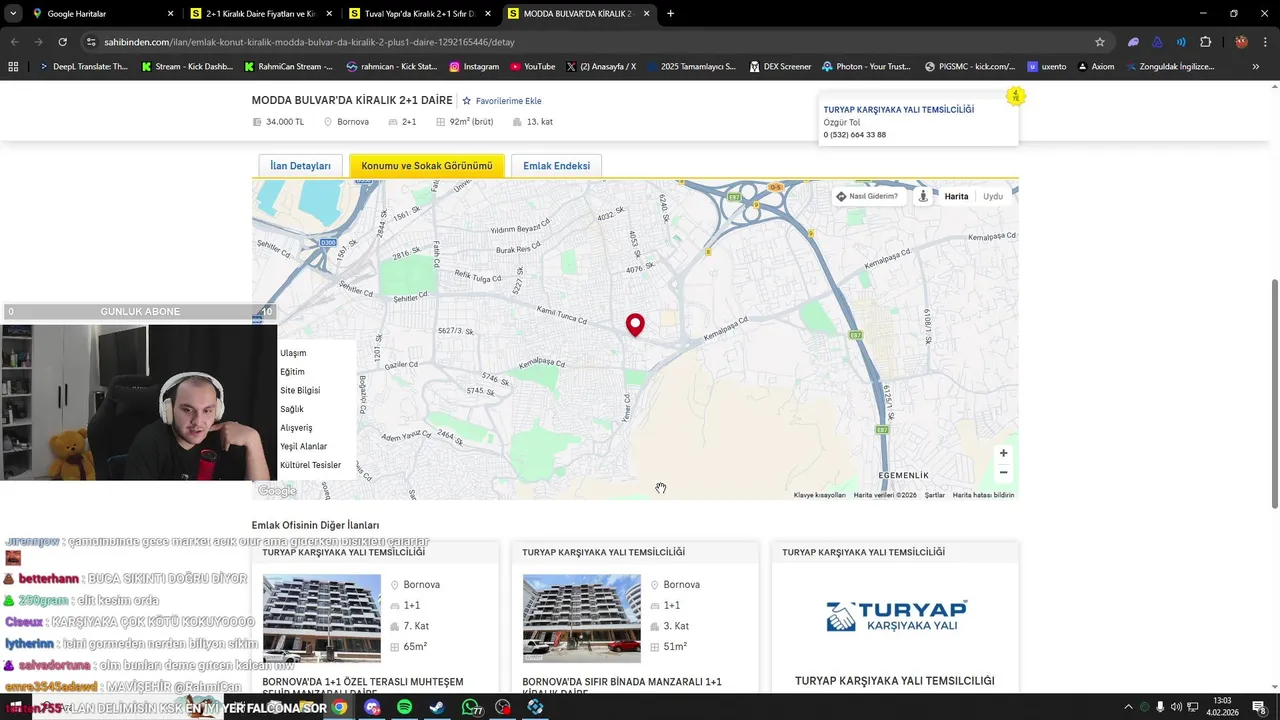
Task: Bookmark this page with the star icon
Action: coord(1100,42)
